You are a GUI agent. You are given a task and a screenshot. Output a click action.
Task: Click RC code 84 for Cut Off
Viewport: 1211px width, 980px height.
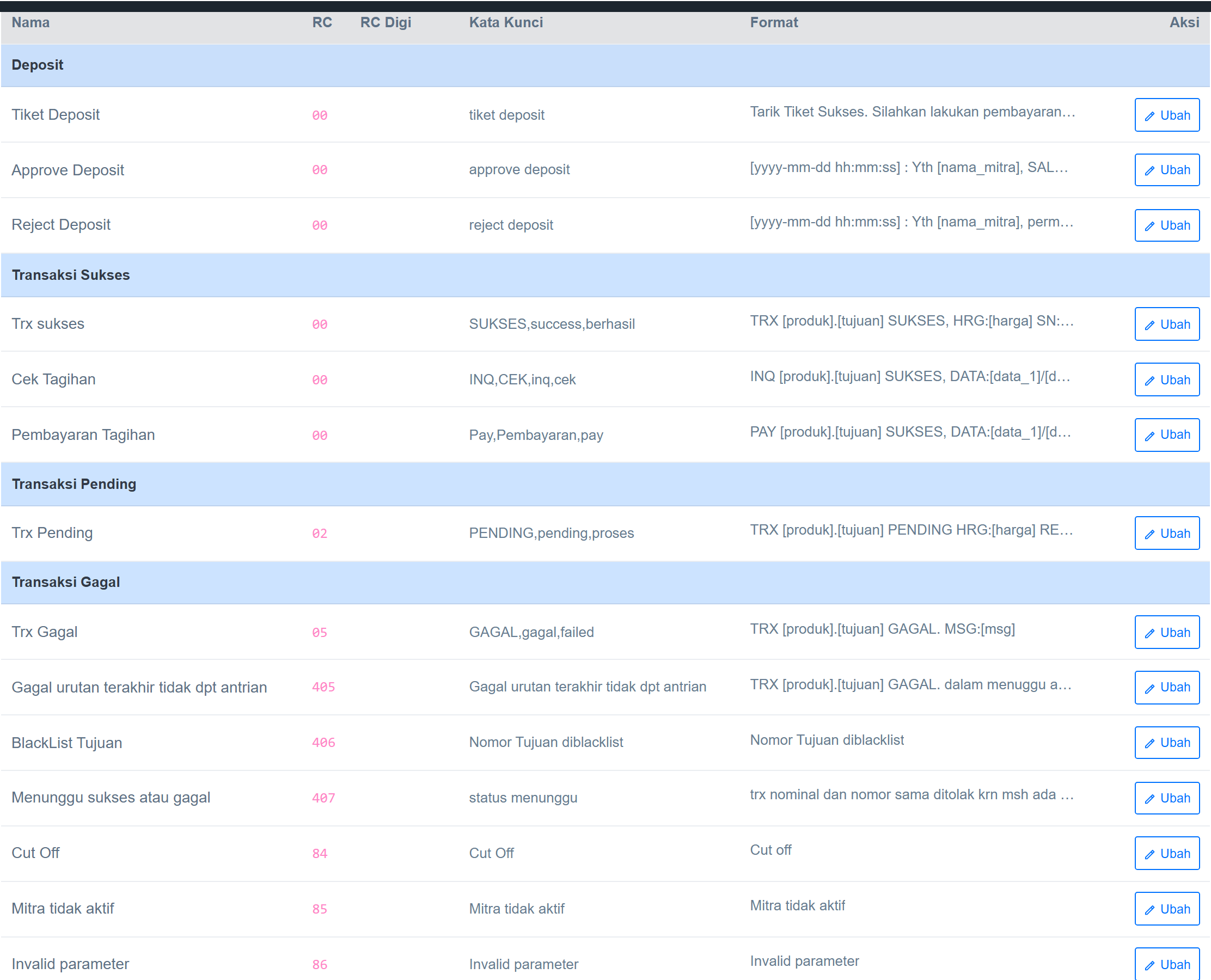click(x=320, y=854)
